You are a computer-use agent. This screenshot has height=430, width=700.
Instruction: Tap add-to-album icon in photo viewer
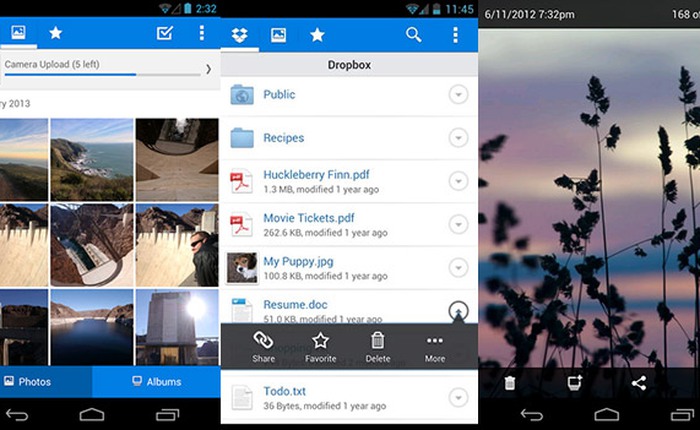(x=575, y=383)
